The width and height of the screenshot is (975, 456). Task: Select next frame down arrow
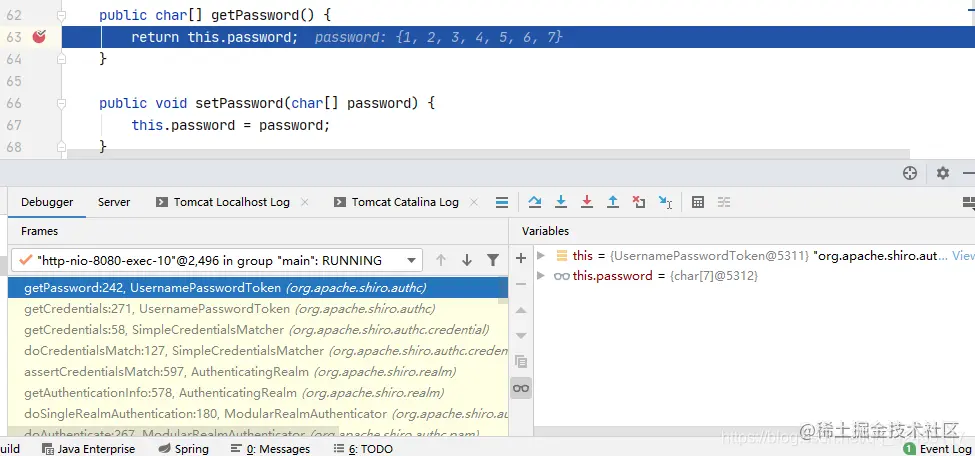click(467, 260)
